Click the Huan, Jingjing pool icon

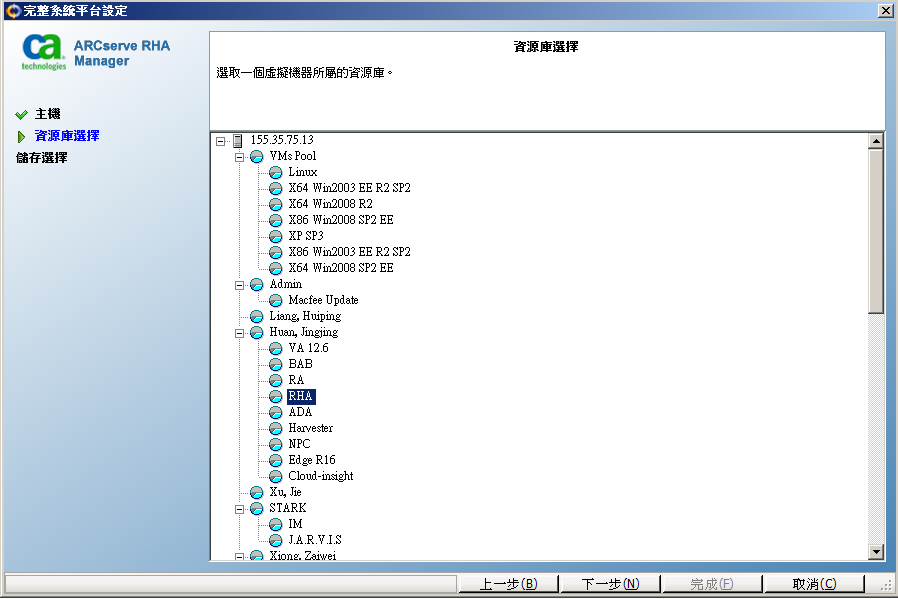(x=257, y=333)
